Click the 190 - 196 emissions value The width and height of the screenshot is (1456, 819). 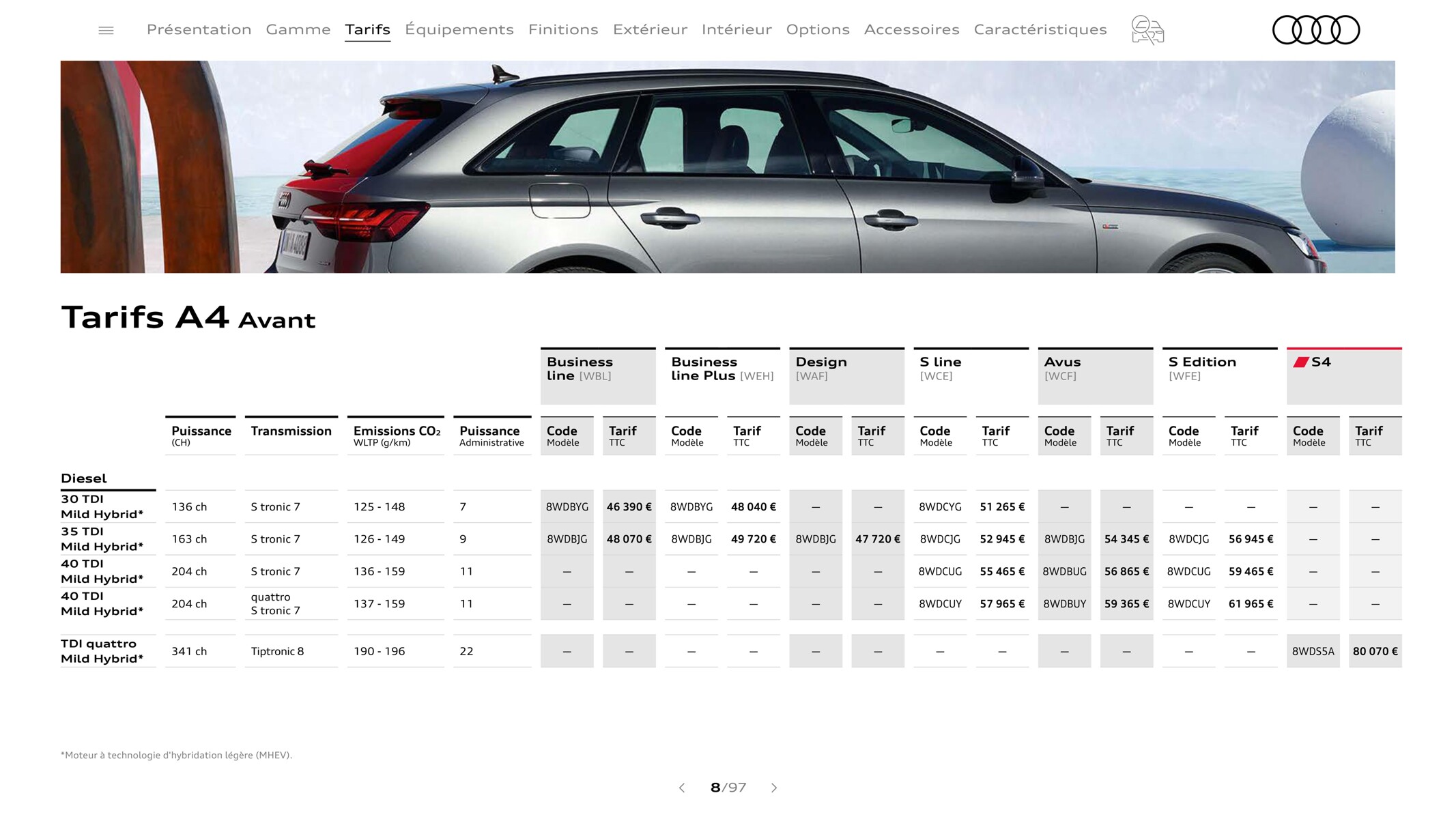379,651
